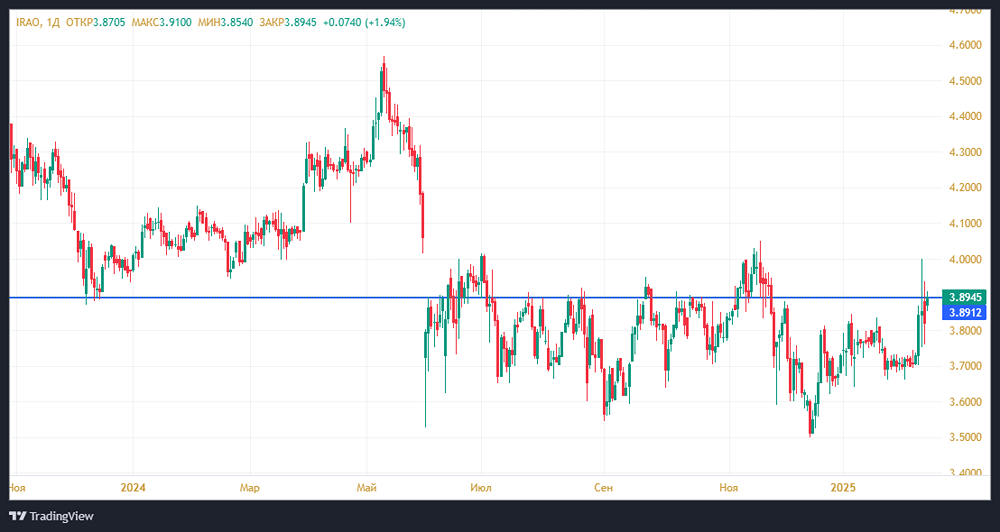This screenshot has height=532, width=1000.
Task: Click the 4.5000 price scale label
Action: [x=965, y=81]
